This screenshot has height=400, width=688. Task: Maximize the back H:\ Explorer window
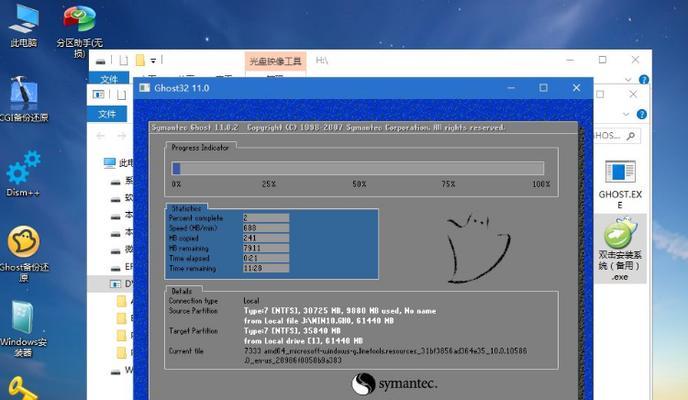coord(602,60)
